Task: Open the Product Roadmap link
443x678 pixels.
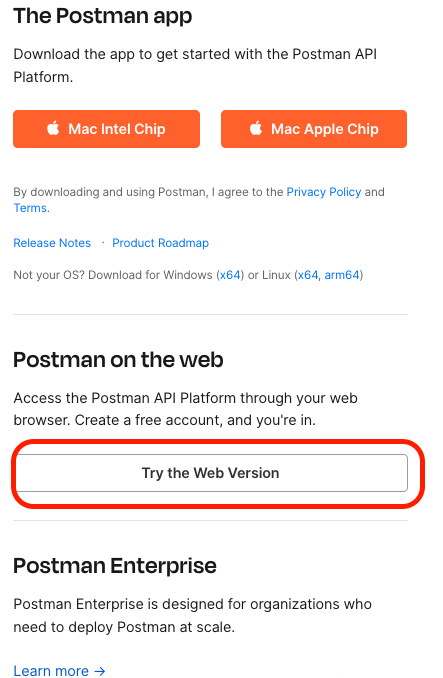Action: point(160,243)
